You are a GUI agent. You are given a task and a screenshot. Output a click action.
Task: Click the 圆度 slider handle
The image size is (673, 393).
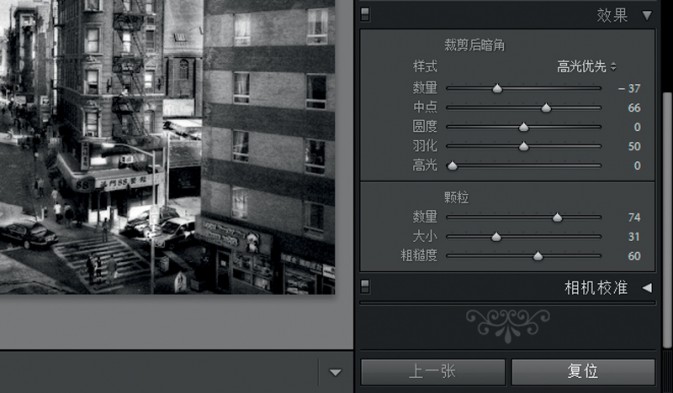[524, 127]
